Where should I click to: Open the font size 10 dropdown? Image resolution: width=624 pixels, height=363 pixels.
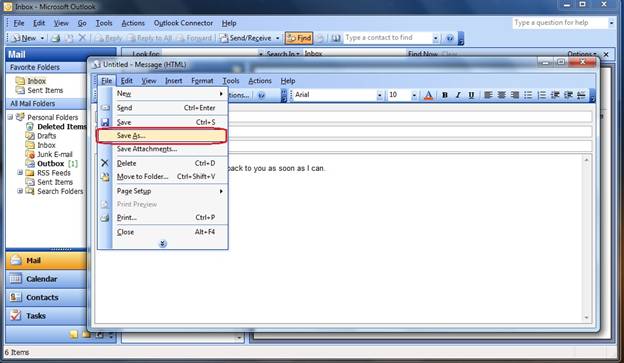coord(414,95)
